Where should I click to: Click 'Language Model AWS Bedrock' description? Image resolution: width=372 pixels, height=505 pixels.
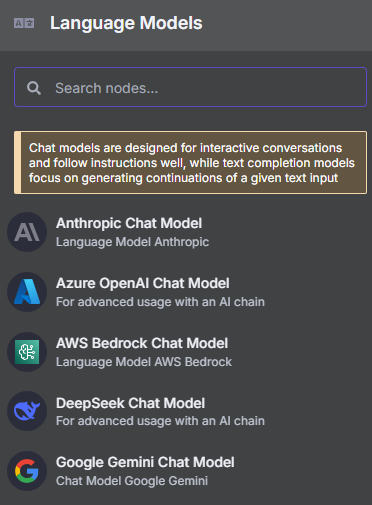point(144,362)
